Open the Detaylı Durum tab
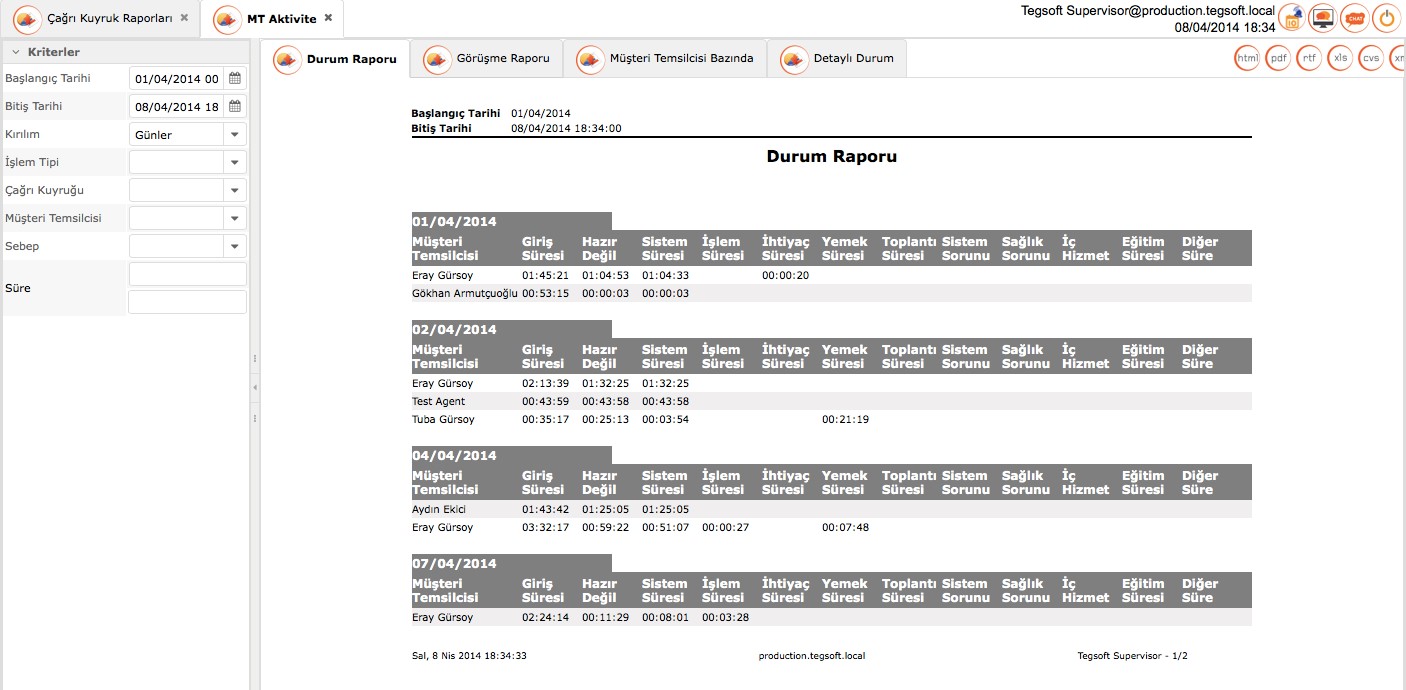The width and height of the screenshot is (1406, 690). click(x=837, y=59)
